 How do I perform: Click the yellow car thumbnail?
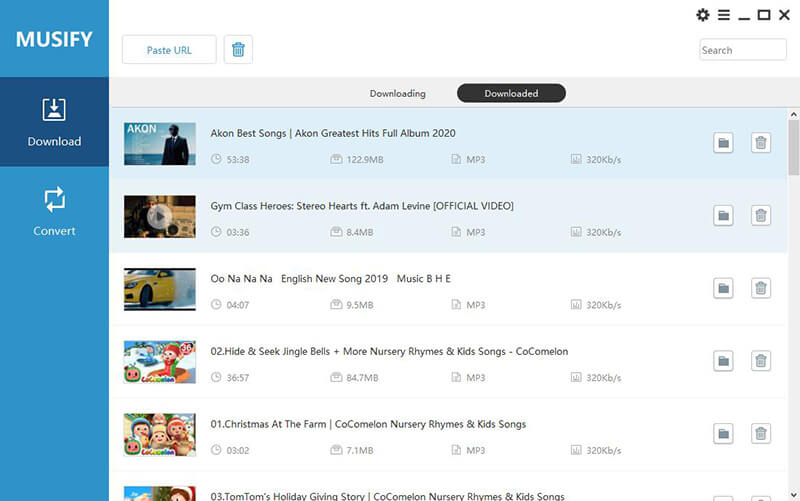[x=160, y=289]
